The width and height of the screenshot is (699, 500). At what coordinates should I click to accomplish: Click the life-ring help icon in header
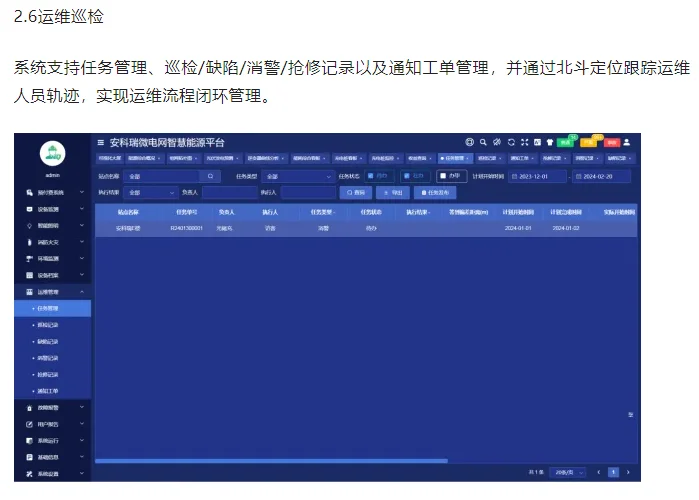469,142
